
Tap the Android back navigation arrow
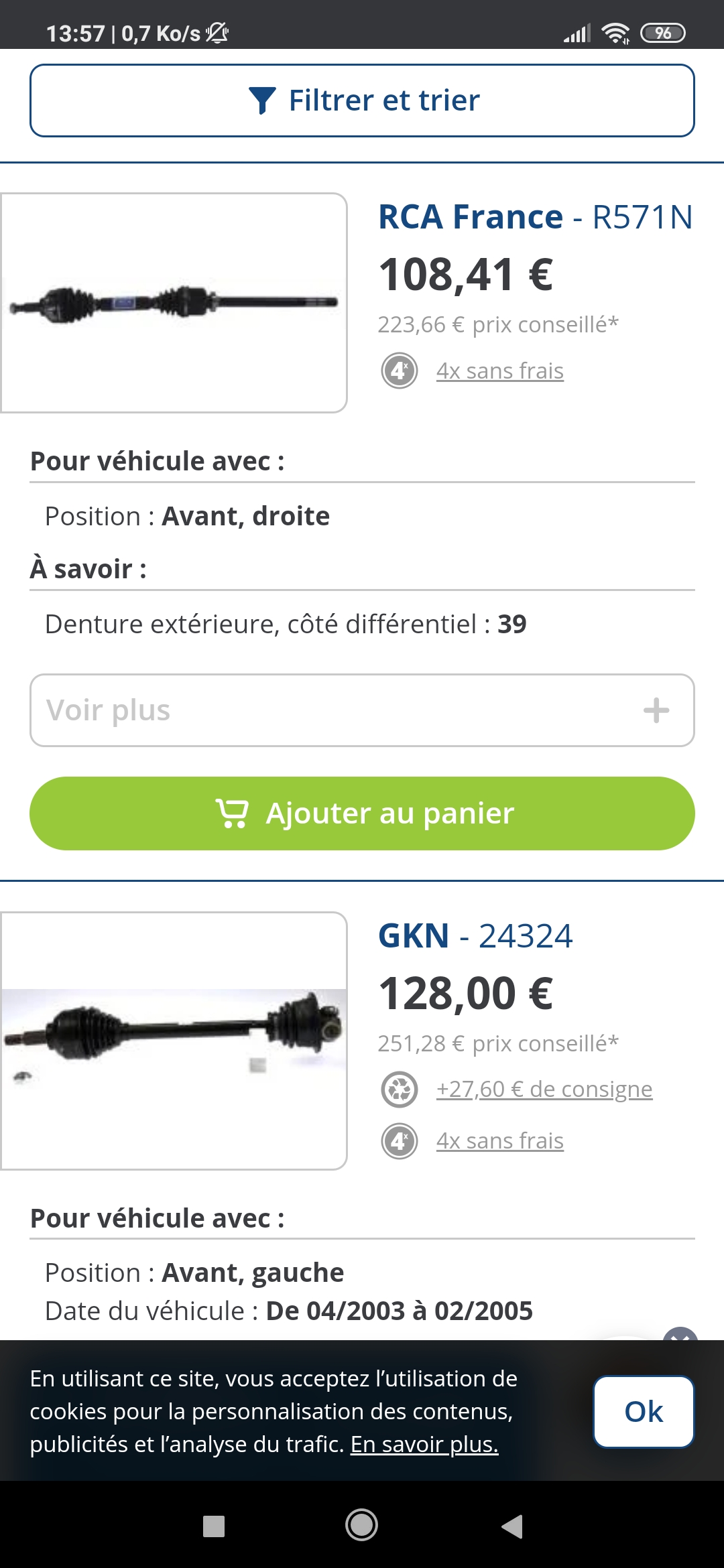512,1526
